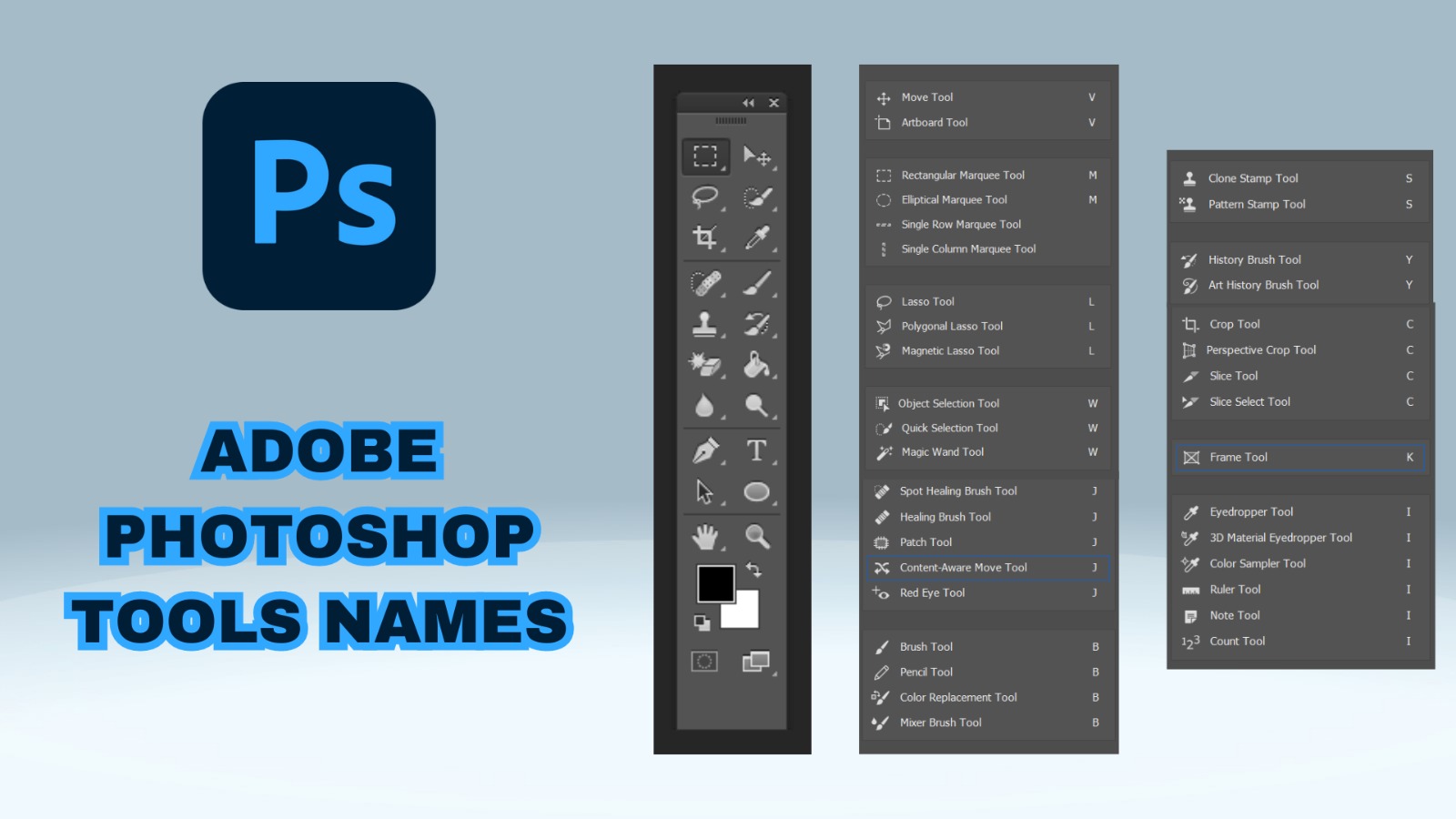Select the Eyedropper tool
1456x819 pixels.
pyautogui.click(x=760, y=235)
